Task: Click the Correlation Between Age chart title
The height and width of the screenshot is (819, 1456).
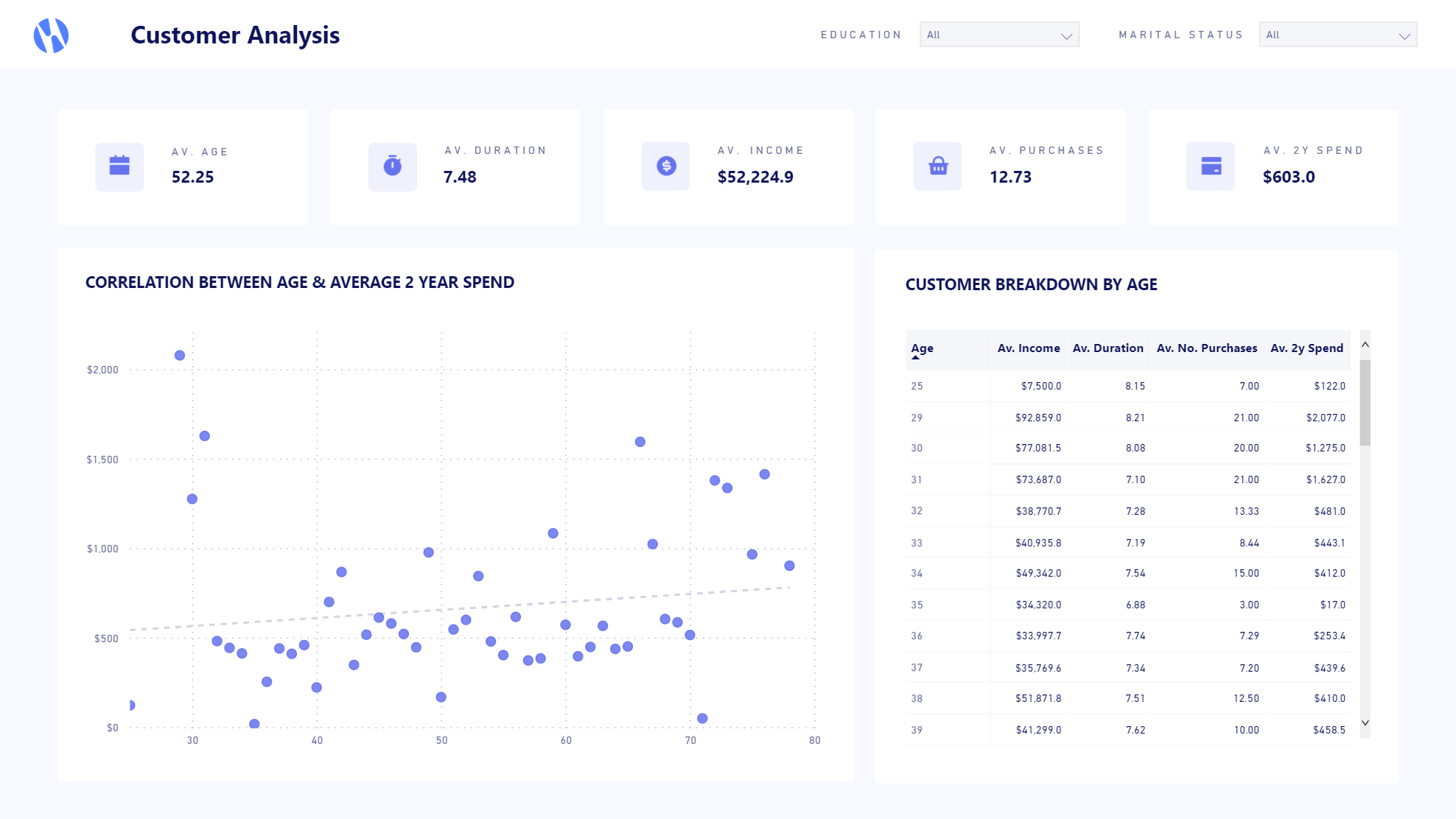Action: pos(300,282)
